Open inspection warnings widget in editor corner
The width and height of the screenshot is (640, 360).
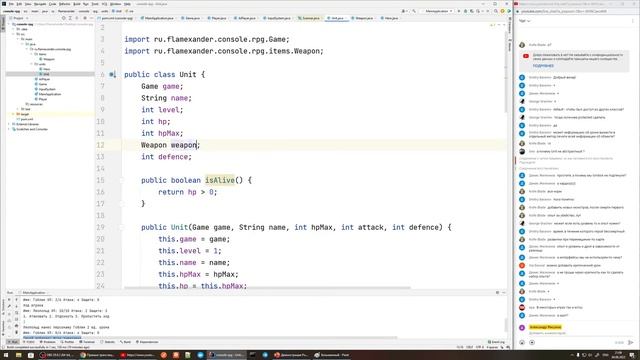(x=492, y=25)
